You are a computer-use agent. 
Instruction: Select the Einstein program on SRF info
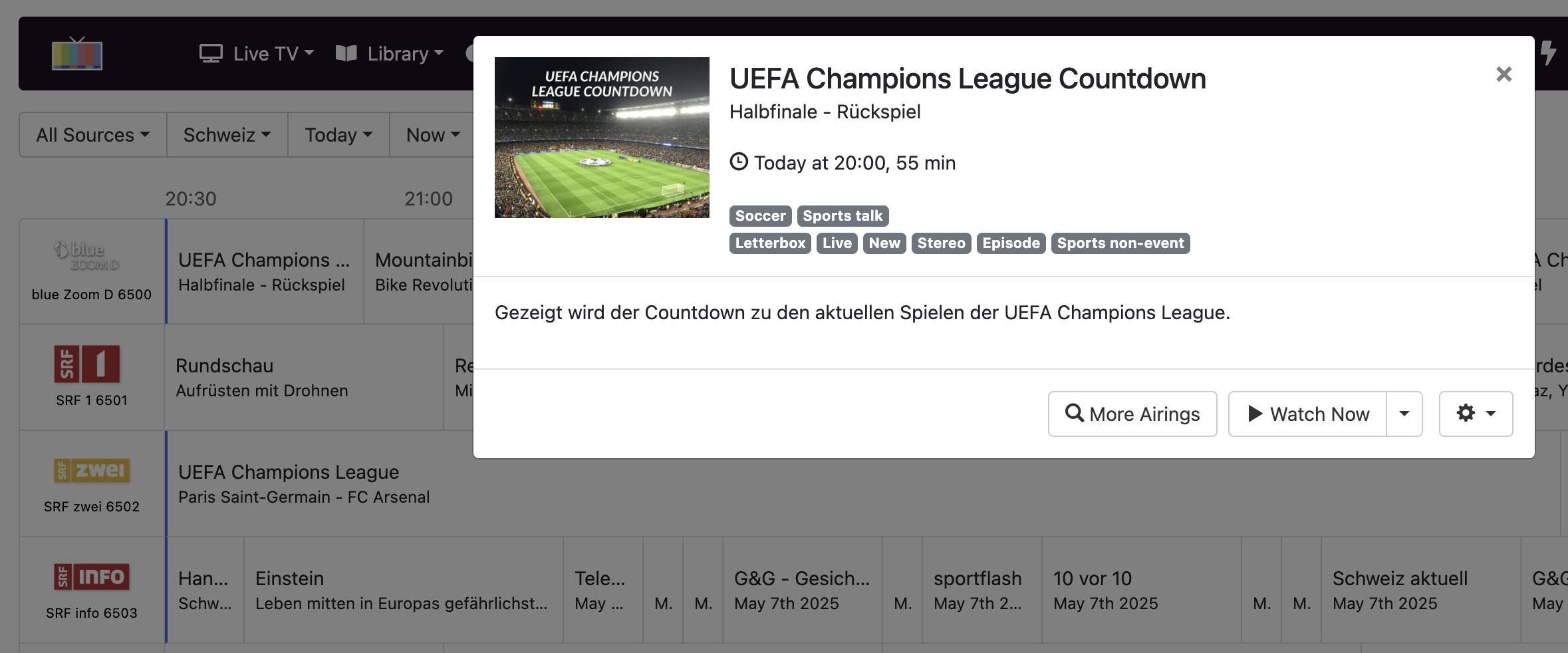[403, 590]
